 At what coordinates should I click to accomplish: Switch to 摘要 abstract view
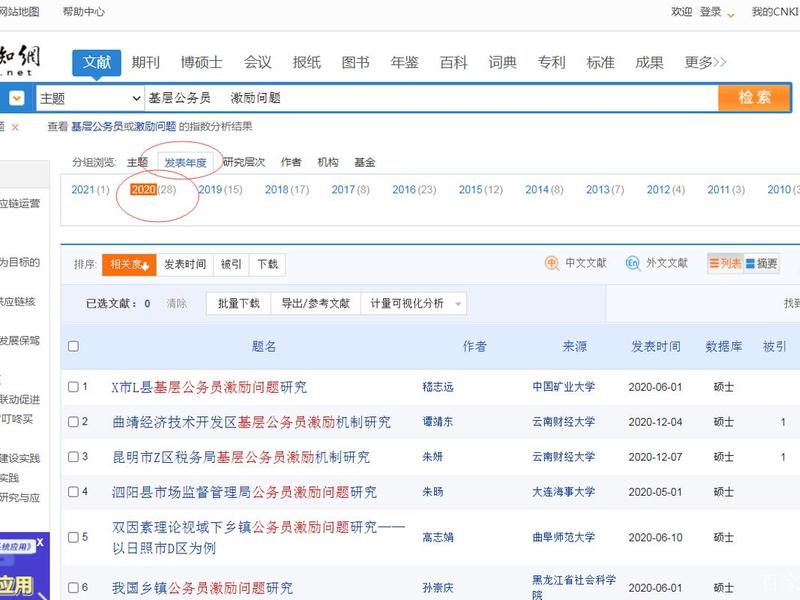[762, 263]
